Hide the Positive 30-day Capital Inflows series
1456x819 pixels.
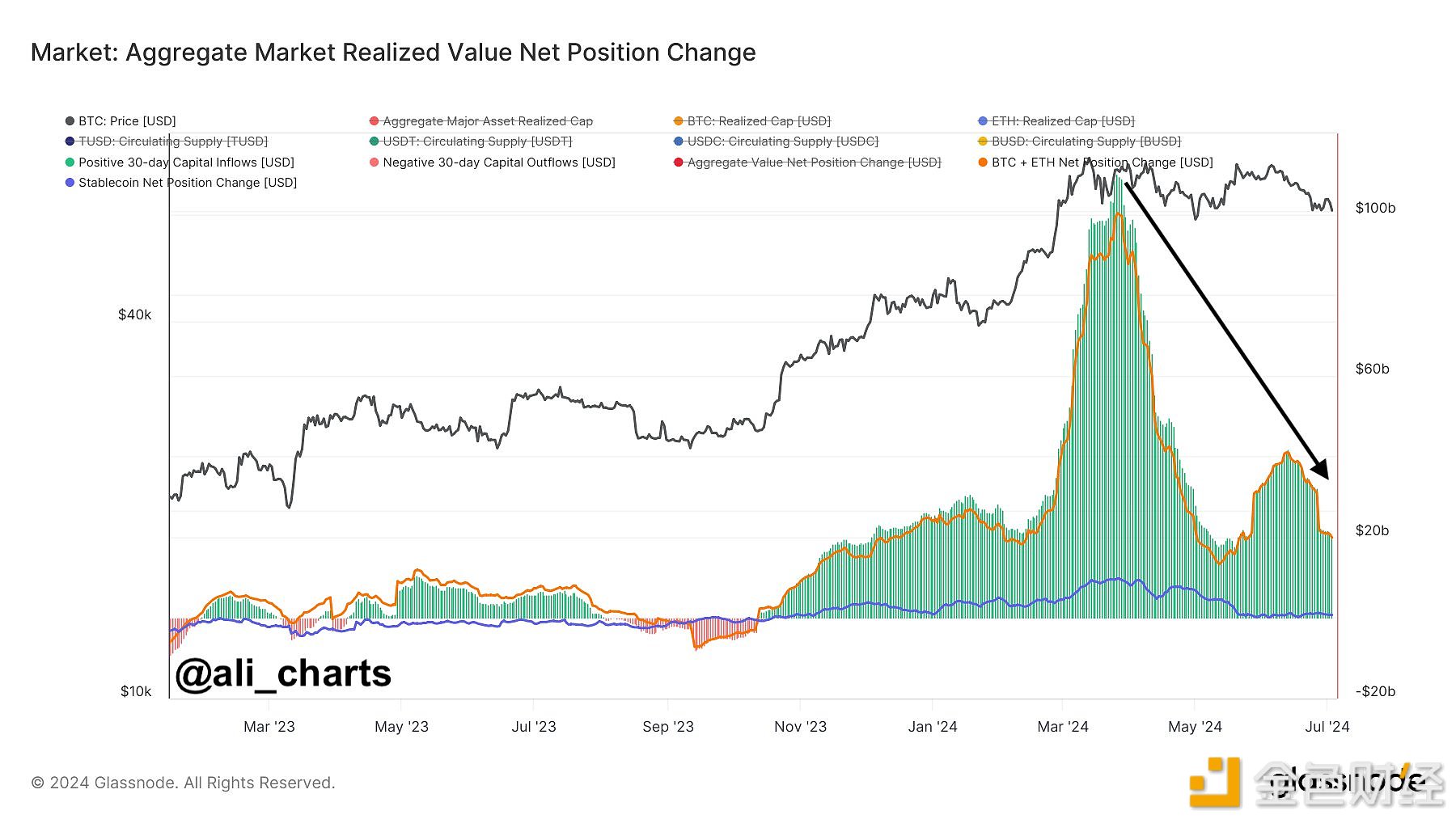[x=186, y=163]
